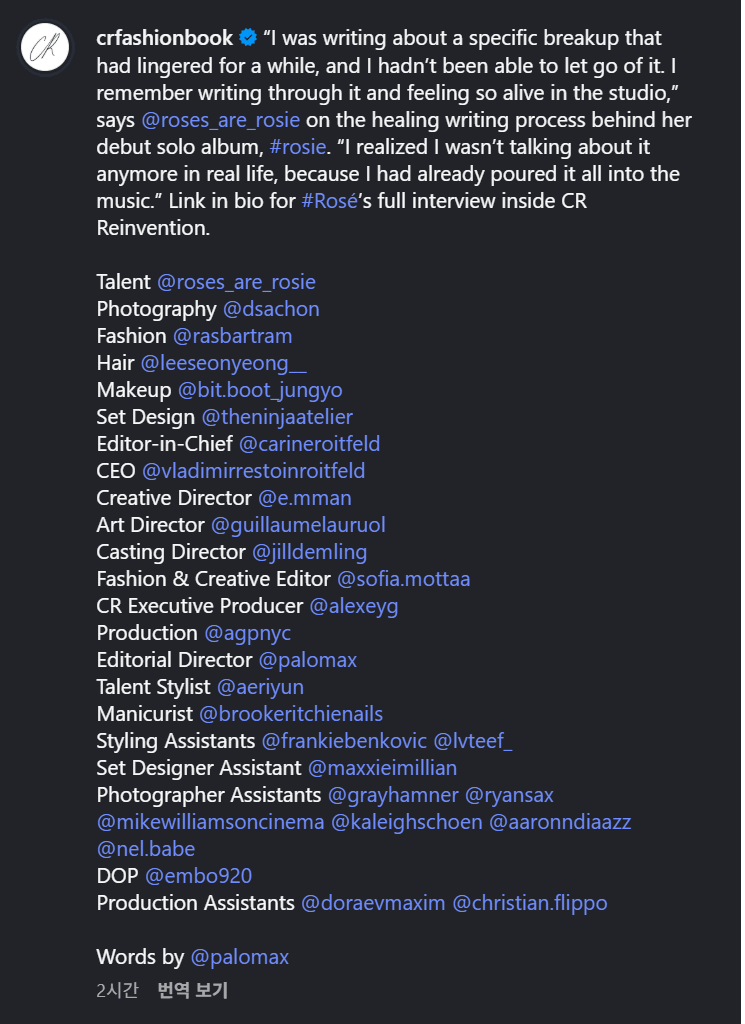Click the @vladimirrestoinroitfeld CEO mention
The image size is (745, 1024).
[254, 471]
